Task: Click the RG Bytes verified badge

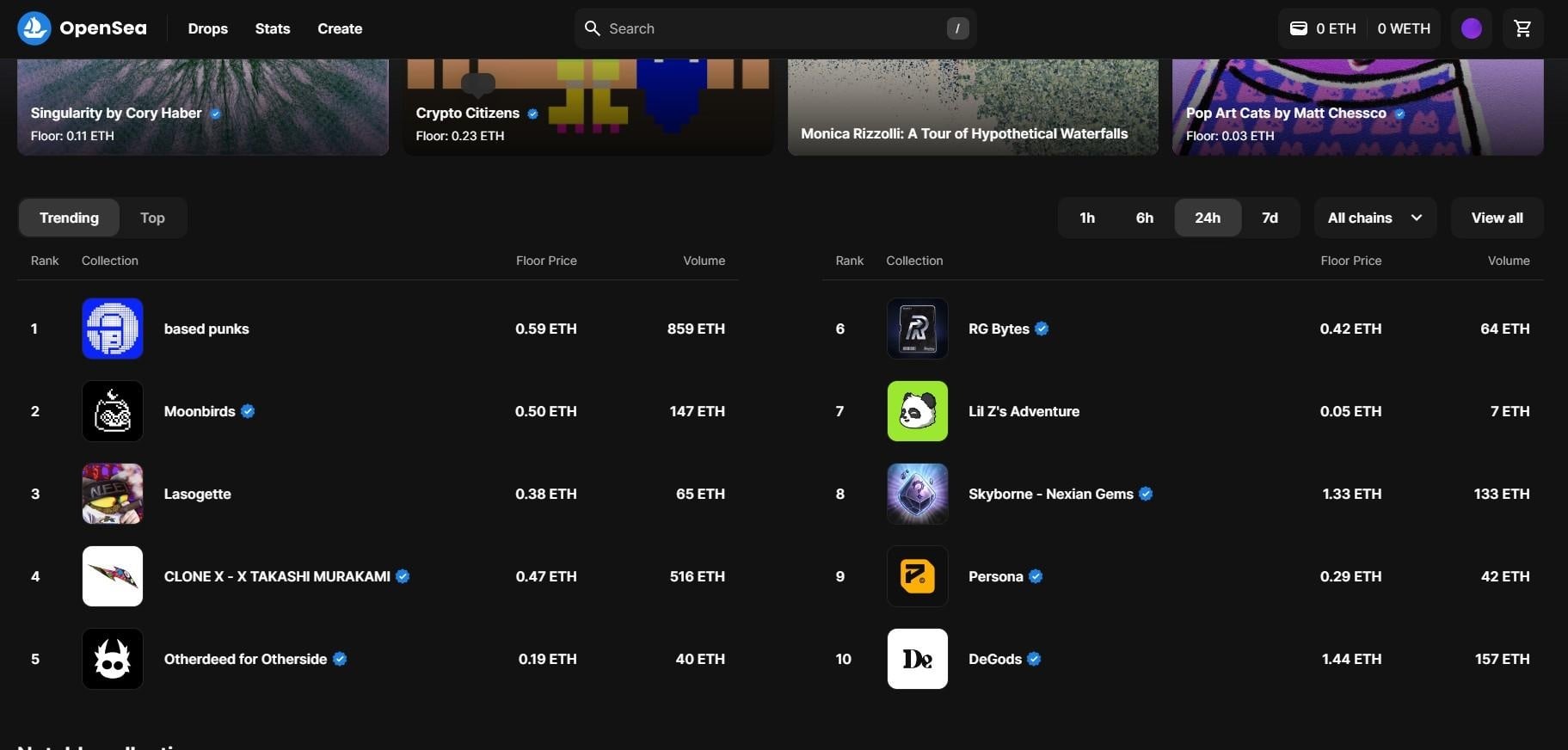Action: (1042, 329)
